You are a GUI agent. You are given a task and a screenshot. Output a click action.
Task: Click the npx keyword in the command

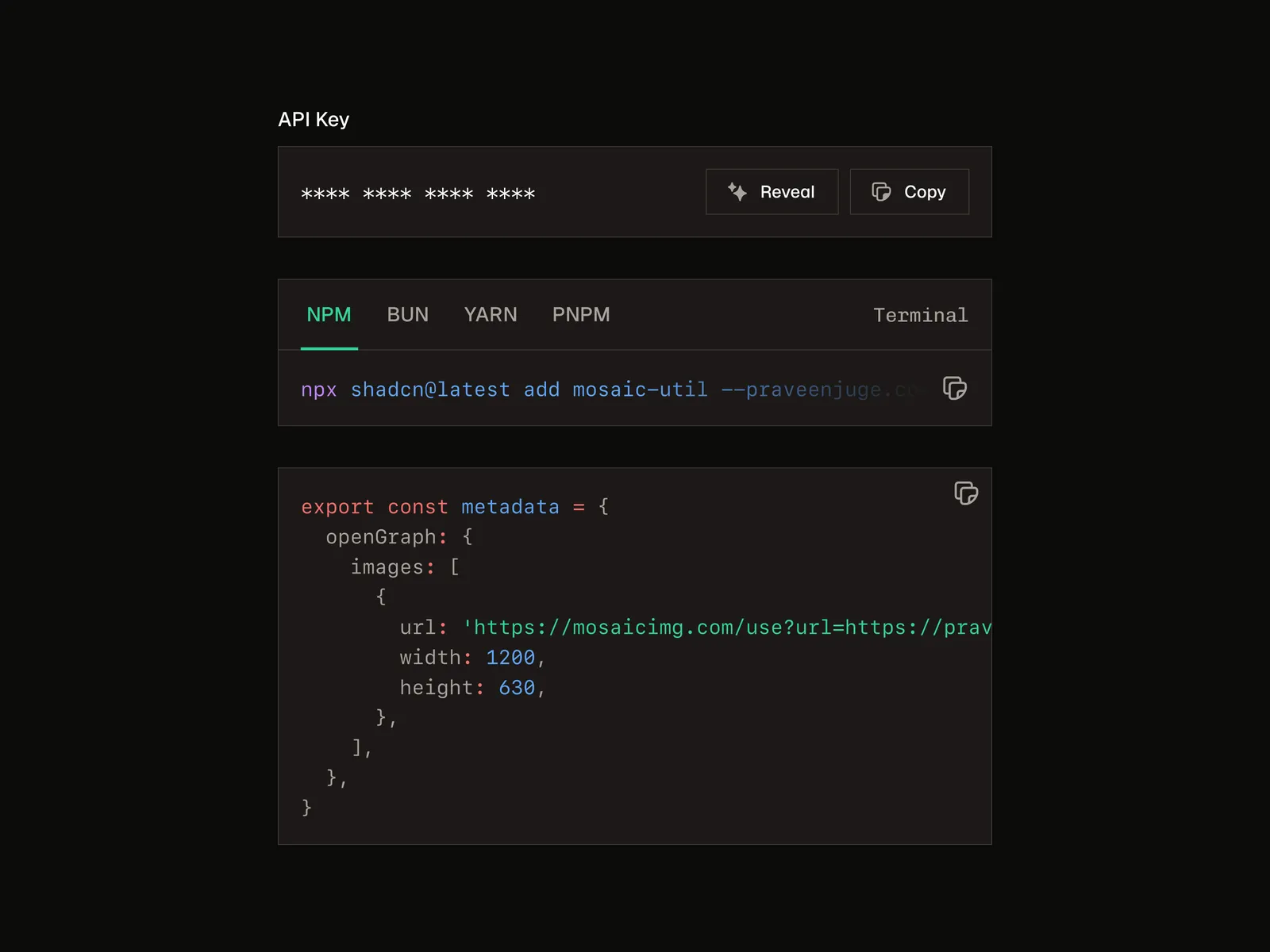[319, 390]
